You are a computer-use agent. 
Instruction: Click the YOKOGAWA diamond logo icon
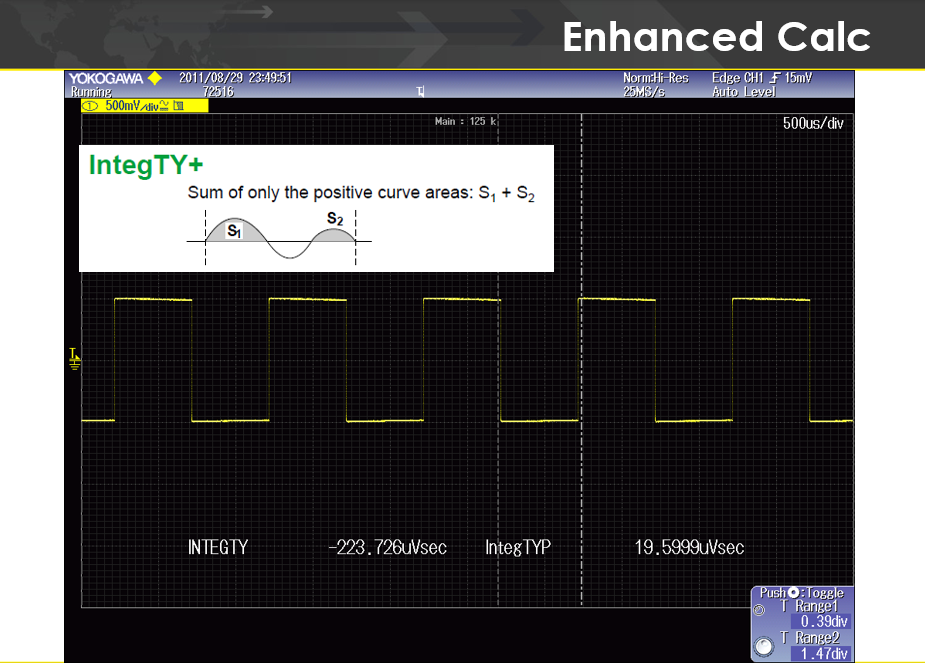pyautogui.click(x=153, y=78)
